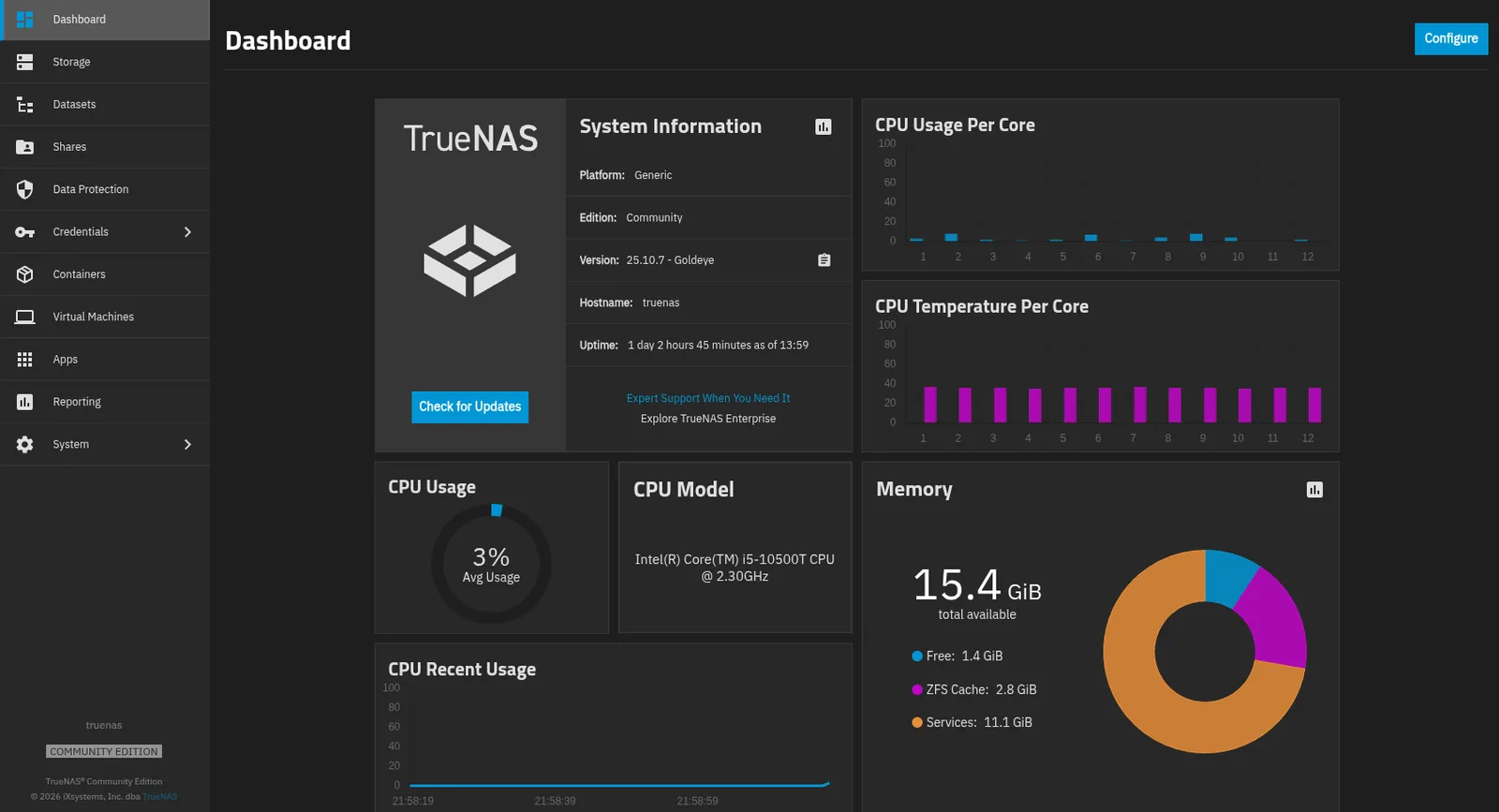Expand the System submenu chevron
Viewport: 1499px width, 812px height.
tap(187, 445)
